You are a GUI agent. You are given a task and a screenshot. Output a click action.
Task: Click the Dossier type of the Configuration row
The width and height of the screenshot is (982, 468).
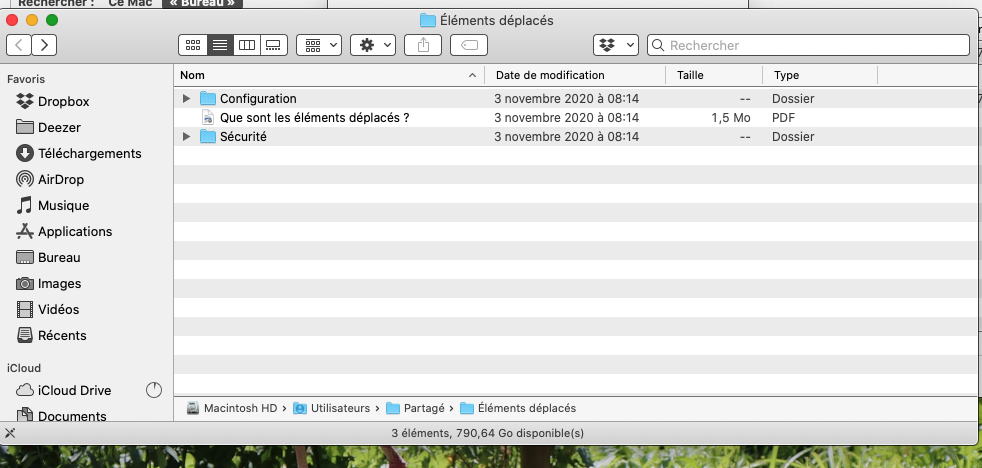click(x=793, y=98)
